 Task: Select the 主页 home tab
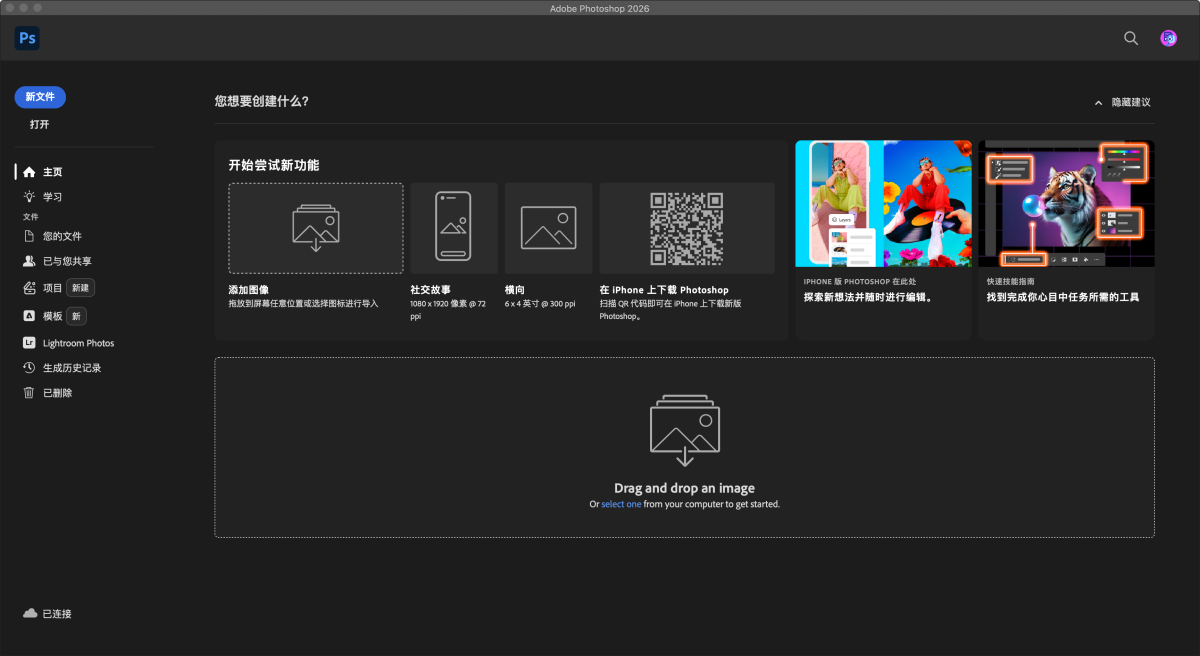click(52, 172)
